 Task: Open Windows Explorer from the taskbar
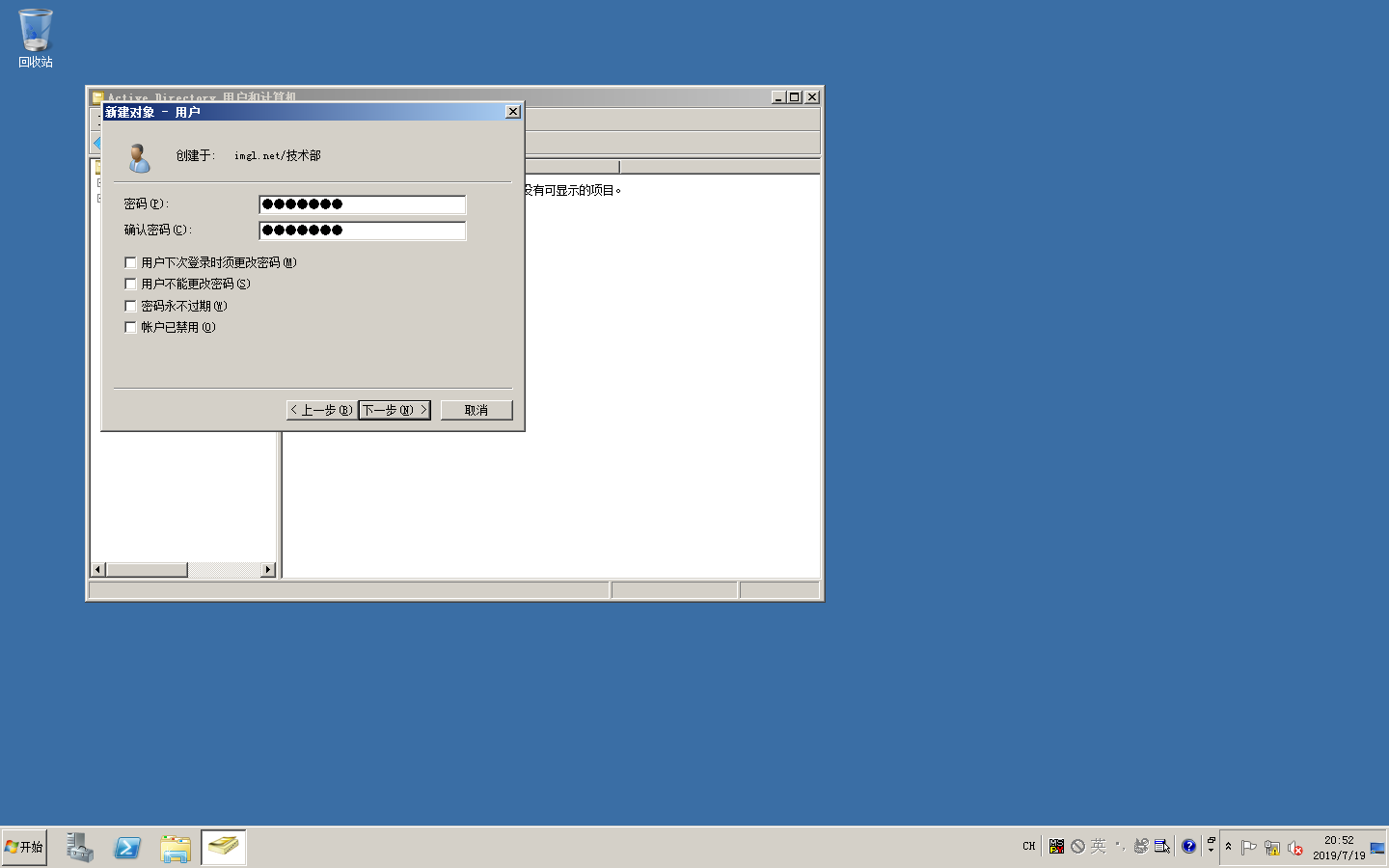tap(175, 847)
